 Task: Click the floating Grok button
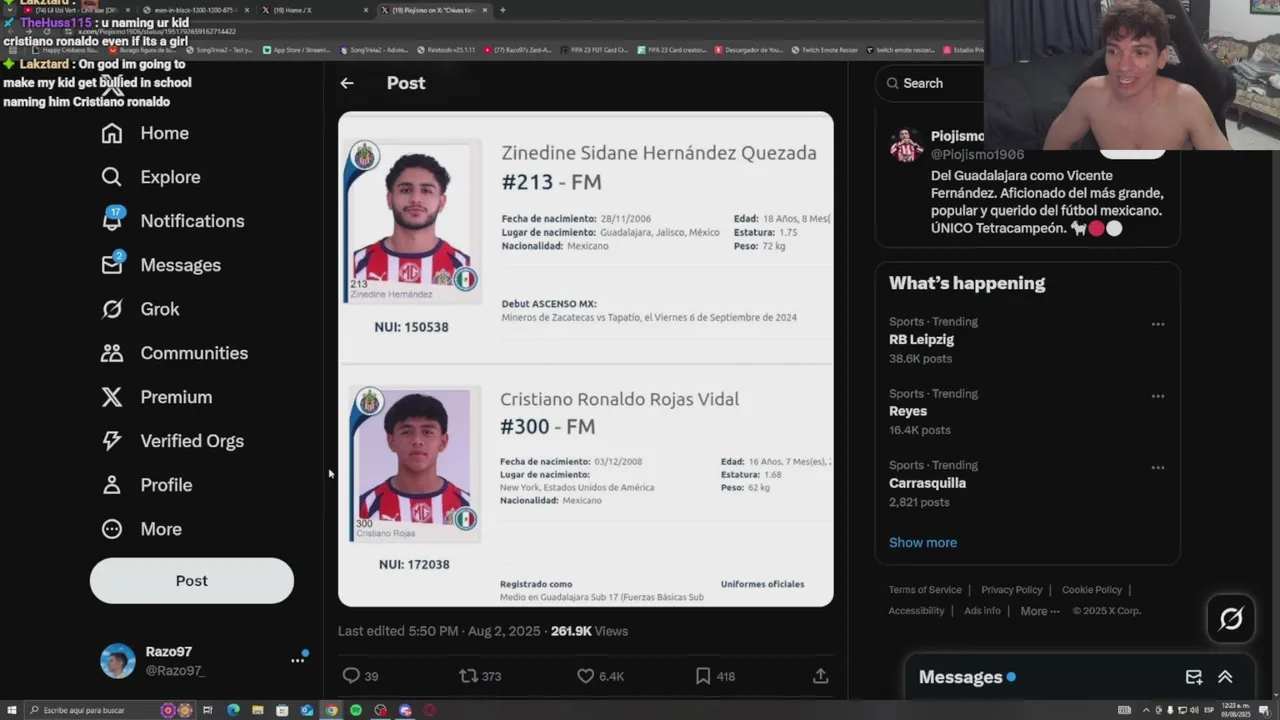click(x=1231, y=619)
